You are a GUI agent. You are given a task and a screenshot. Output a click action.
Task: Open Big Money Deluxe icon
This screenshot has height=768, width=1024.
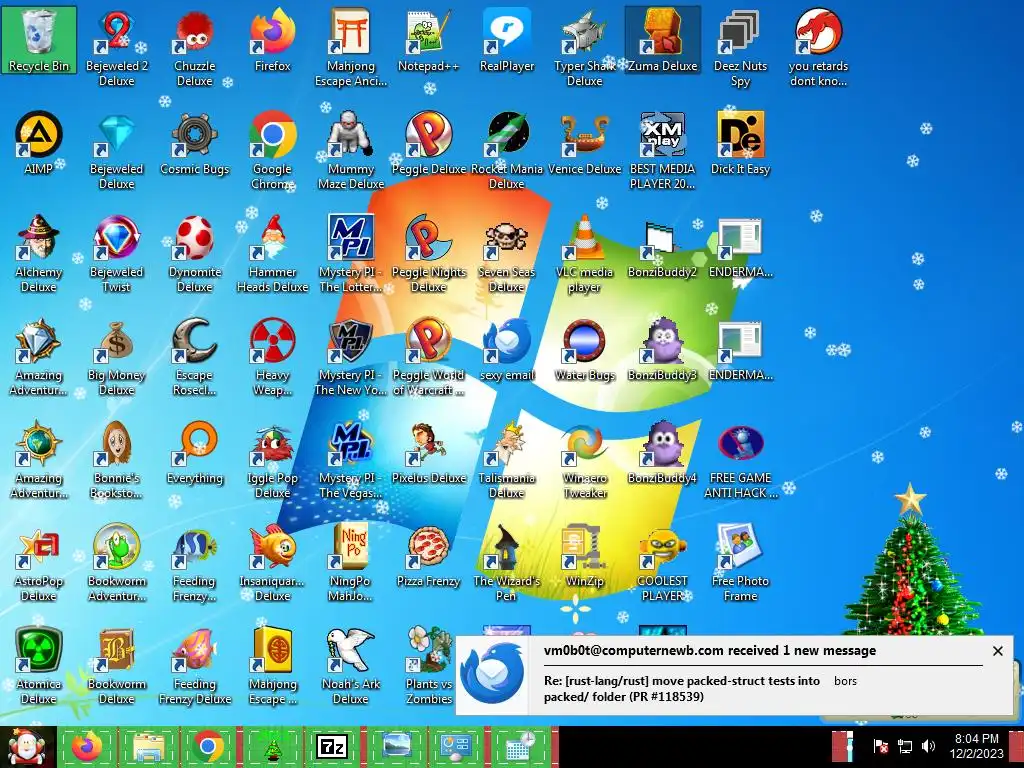(116, 357)
